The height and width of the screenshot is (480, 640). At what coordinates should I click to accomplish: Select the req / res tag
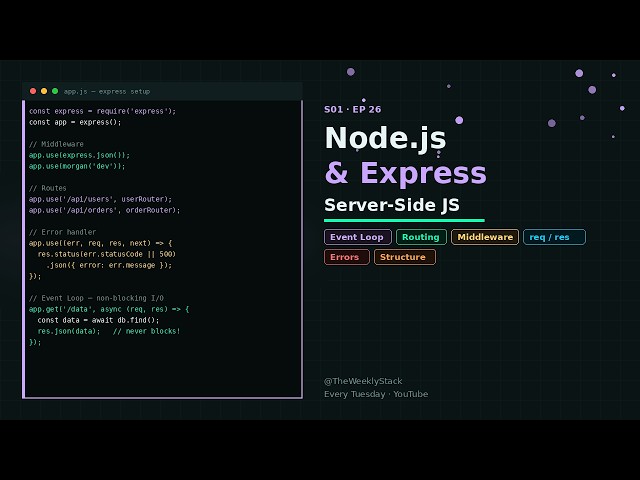point(554,237)
